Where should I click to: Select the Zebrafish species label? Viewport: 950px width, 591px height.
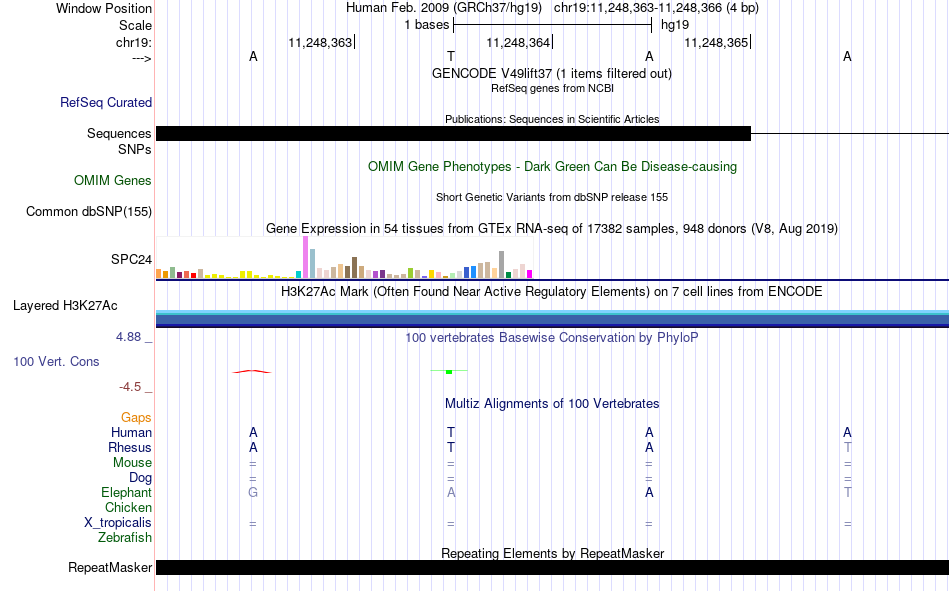click(x=125, y=537)
